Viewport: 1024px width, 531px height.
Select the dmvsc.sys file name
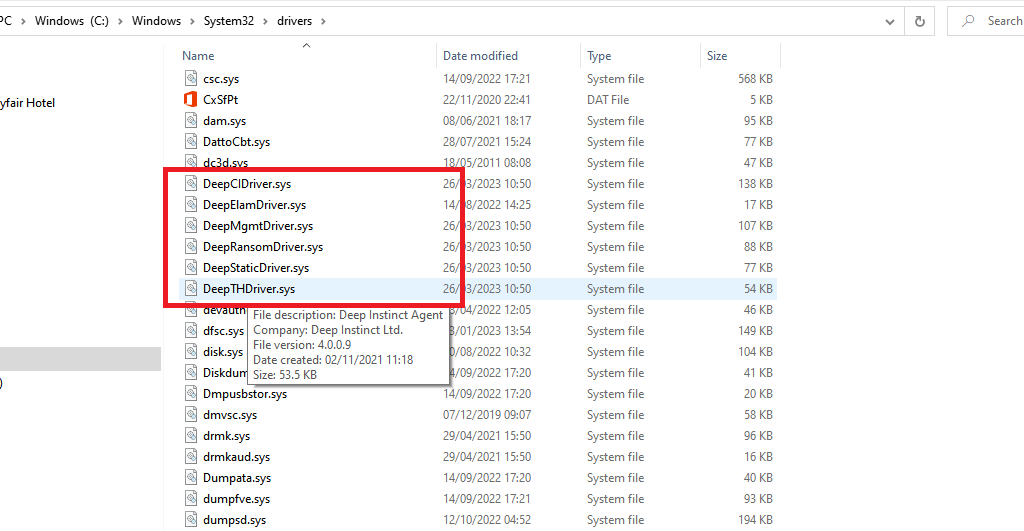(230, 415)
